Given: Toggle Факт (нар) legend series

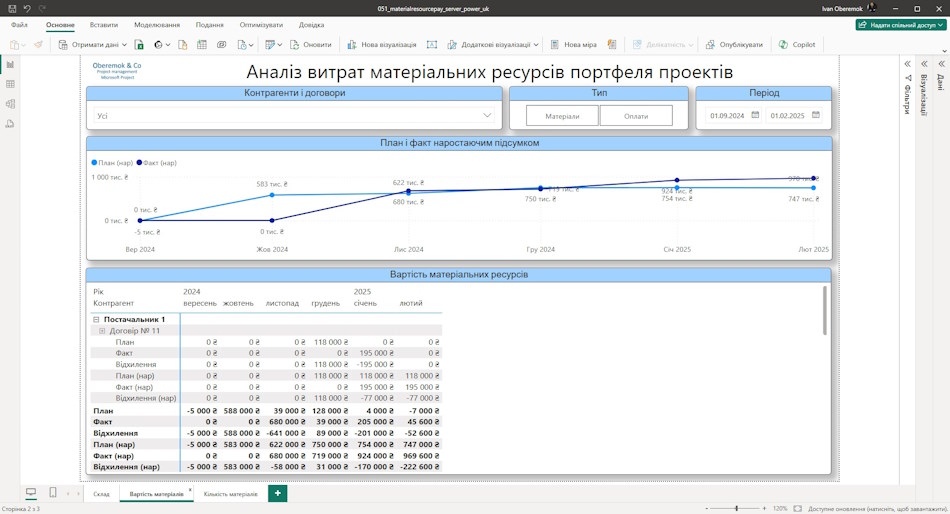Looking at the screenshot, I should [x=156, y=163].
